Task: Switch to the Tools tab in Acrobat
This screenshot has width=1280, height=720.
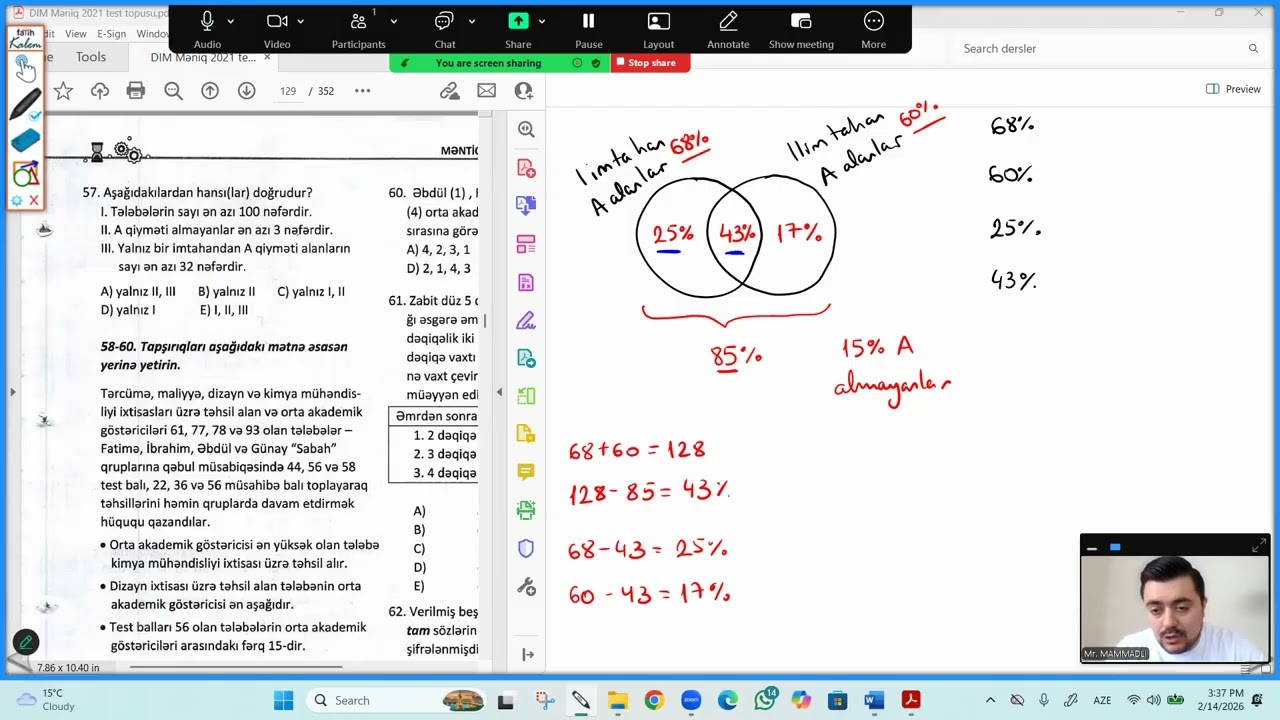Action: (x=91, y=57)
